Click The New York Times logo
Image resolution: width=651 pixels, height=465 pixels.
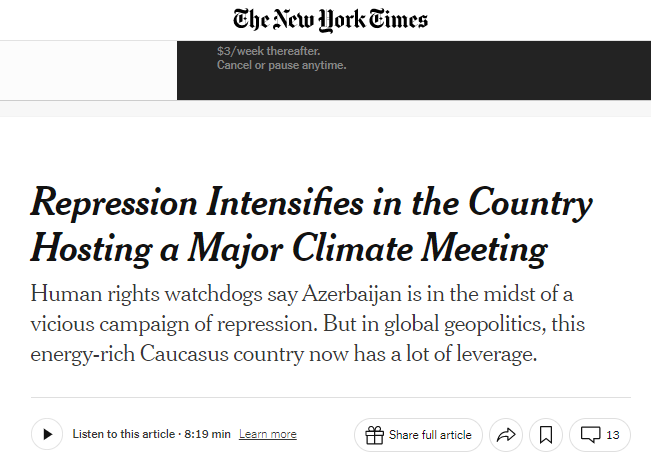330,19
